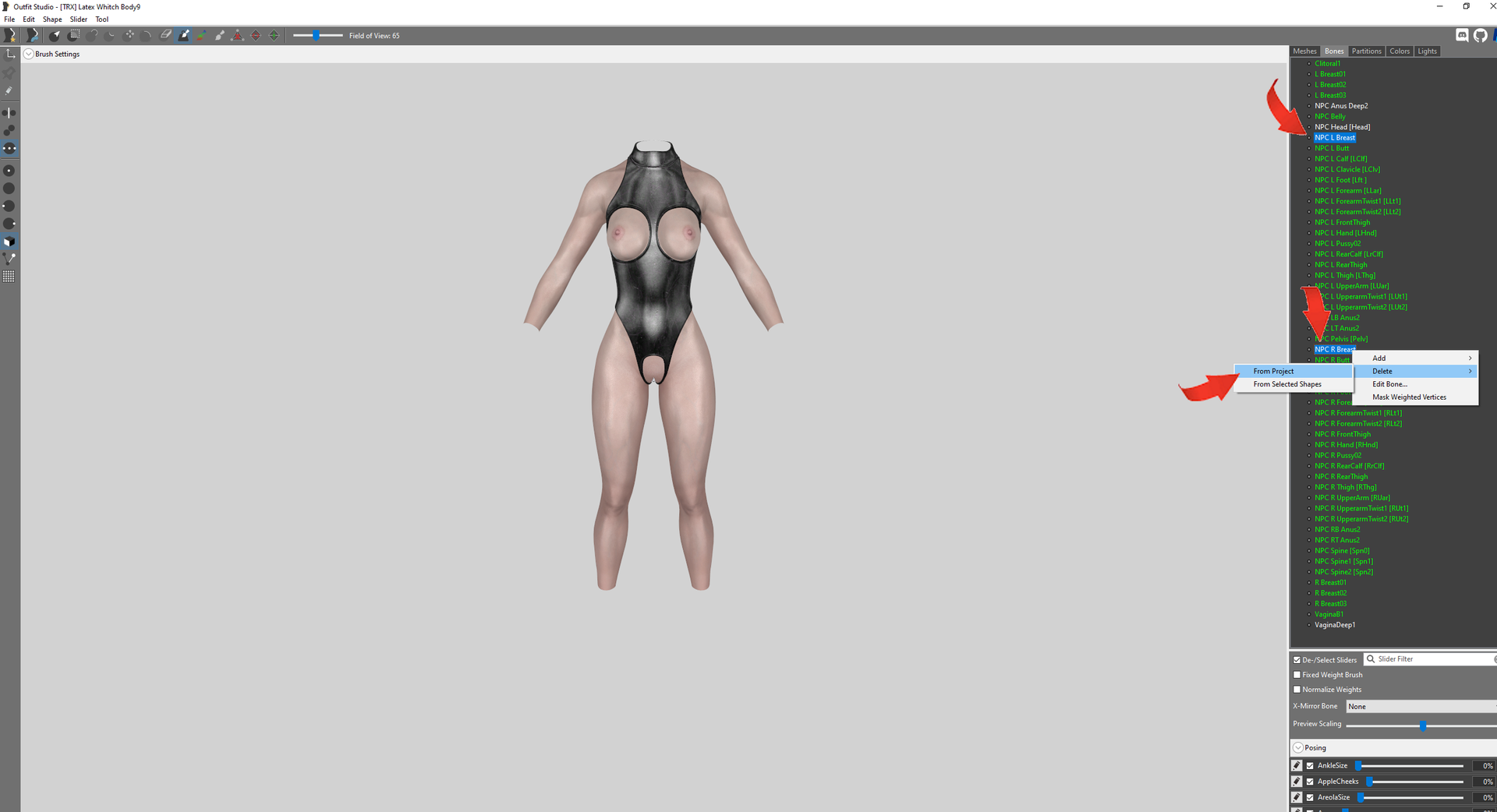Uncheck the AnkleSize slider checkbox

[1311, 766]
